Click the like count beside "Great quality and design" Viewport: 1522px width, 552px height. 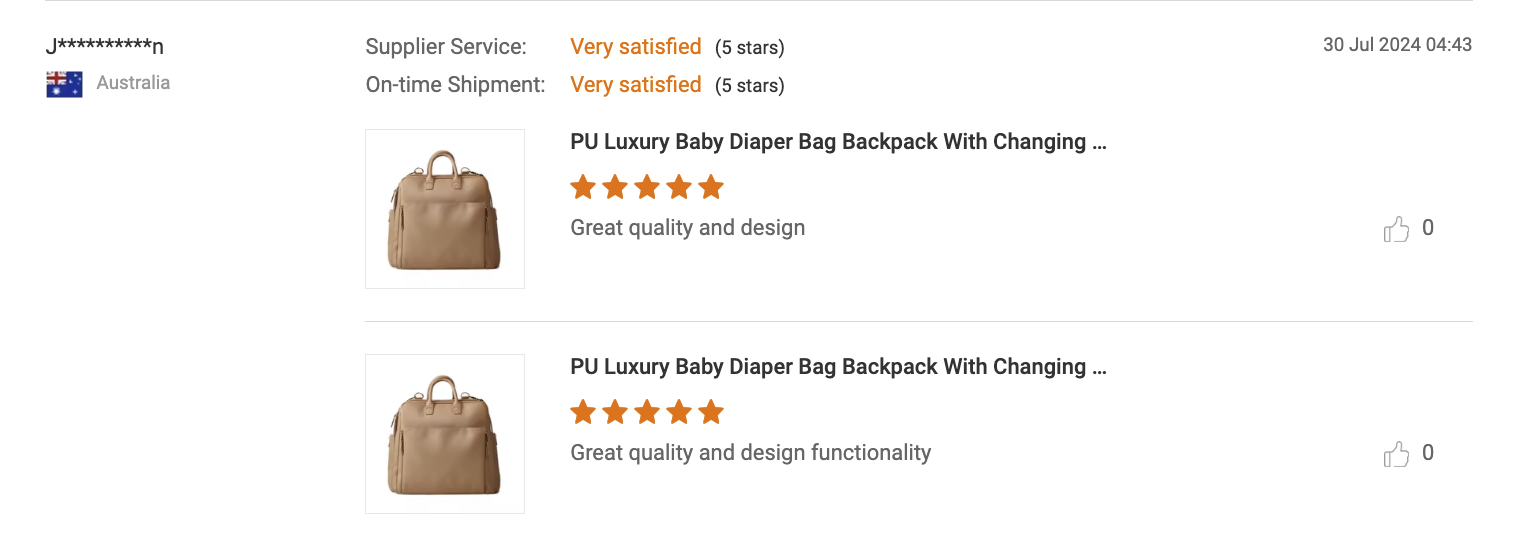[1428, 228]
